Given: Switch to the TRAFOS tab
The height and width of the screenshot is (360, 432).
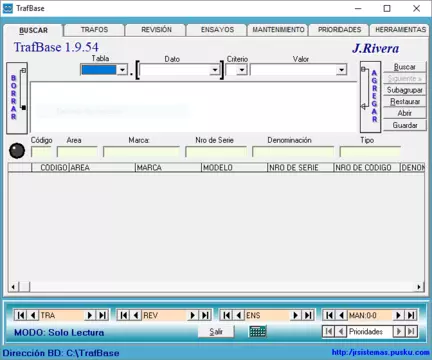Looking at the screenshot, I should pos(94,30).
